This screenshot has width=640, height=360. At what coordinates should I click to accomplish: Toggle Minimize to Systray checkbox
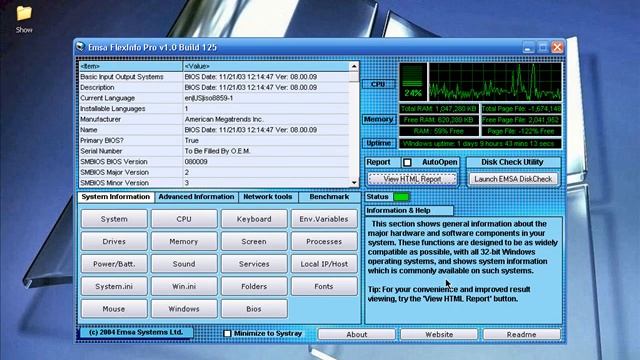point(227,333)
